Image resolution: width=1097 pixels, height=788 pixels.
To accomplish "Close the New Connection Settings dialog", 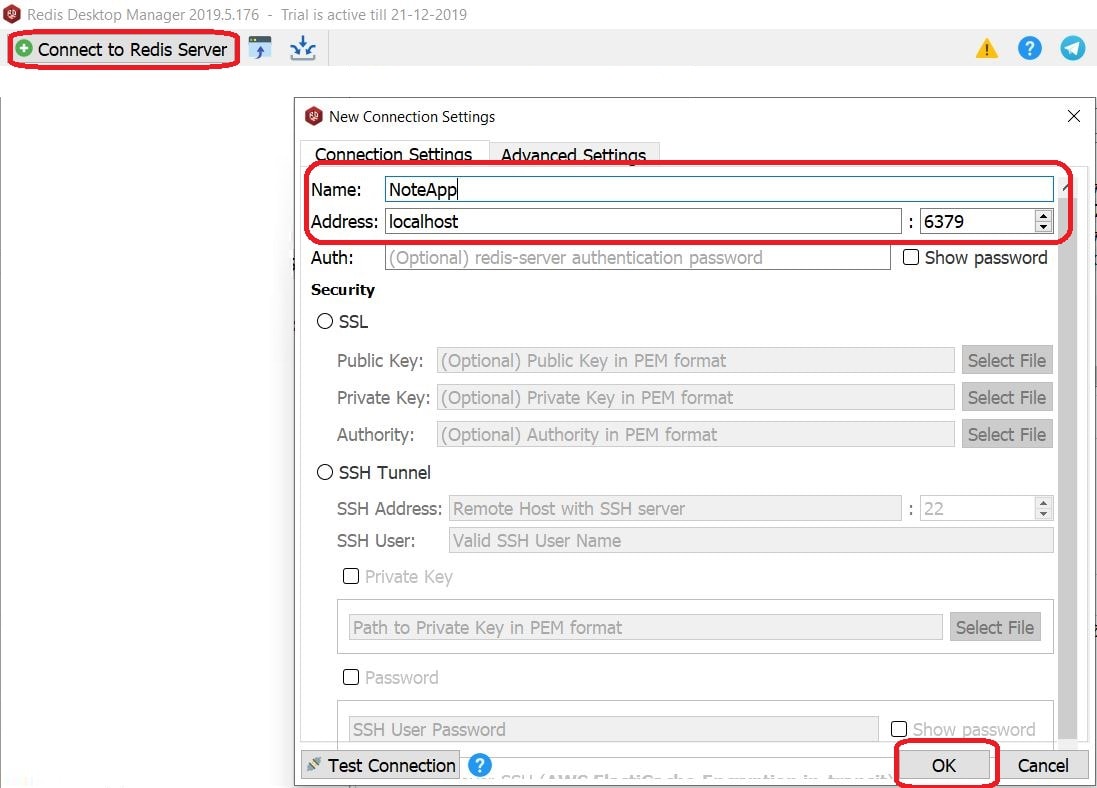I will (1074, 116).
